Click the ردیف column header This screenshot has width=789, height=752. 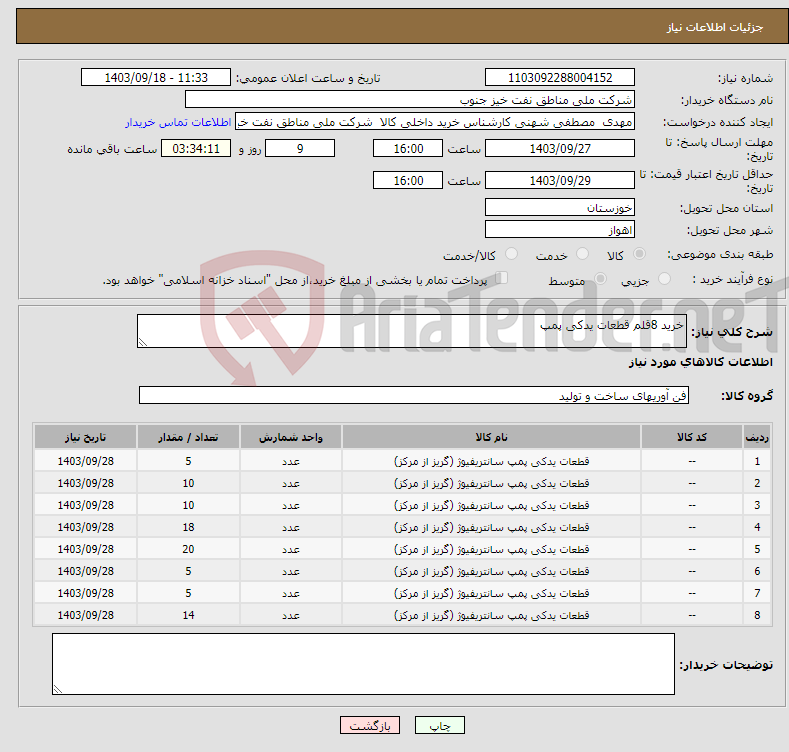point(757,437)
